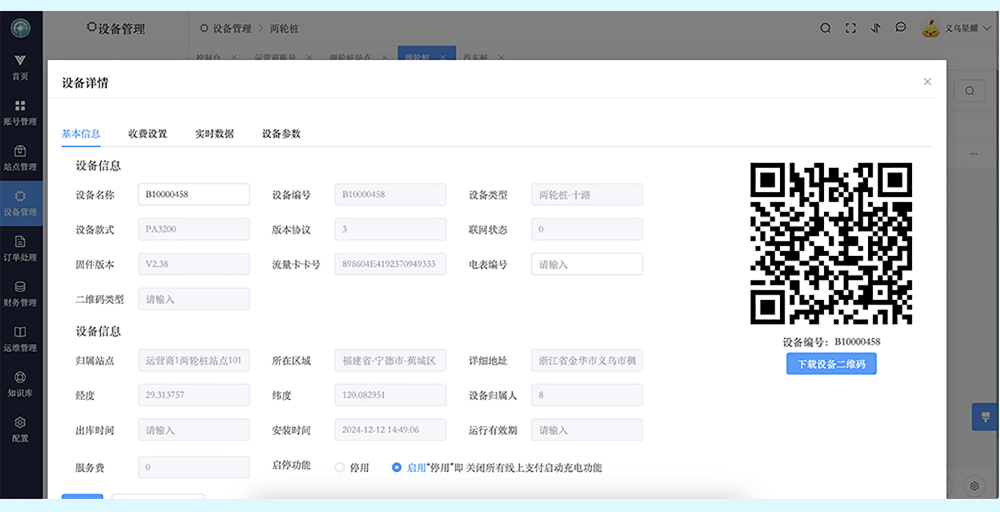Click 设备管理 in the breadcrumb
The image size is (1000, 512).
click(232, 29)
